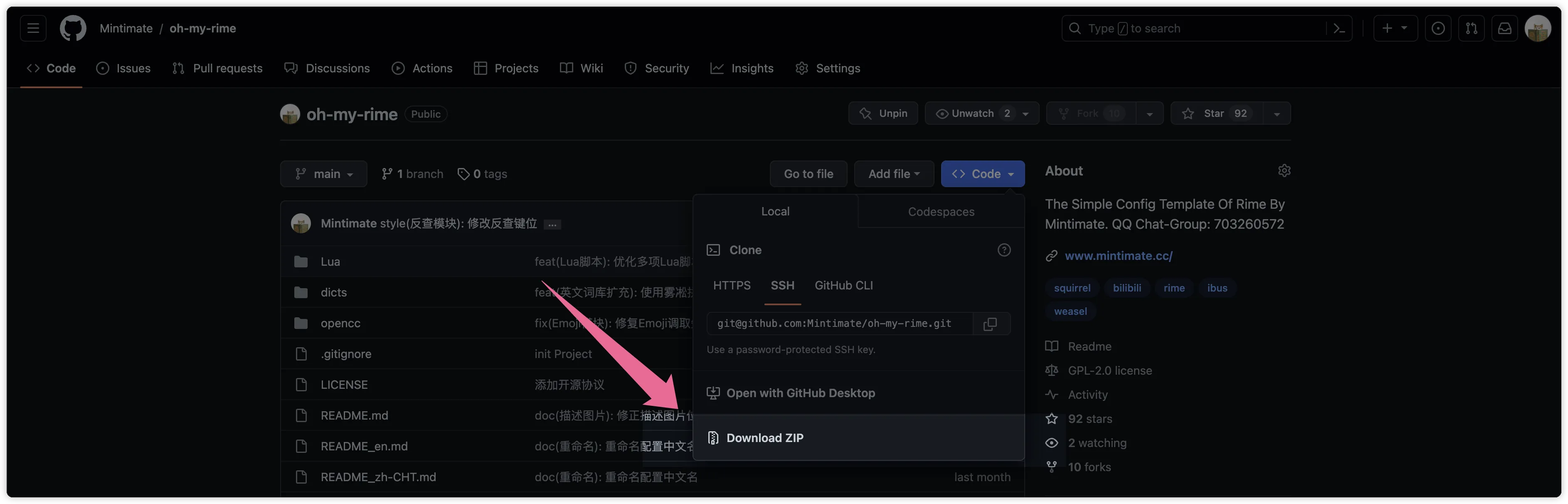The image size is (1568, 504).
Task: Open the Readme link in About
Action: click(1078, 346)
